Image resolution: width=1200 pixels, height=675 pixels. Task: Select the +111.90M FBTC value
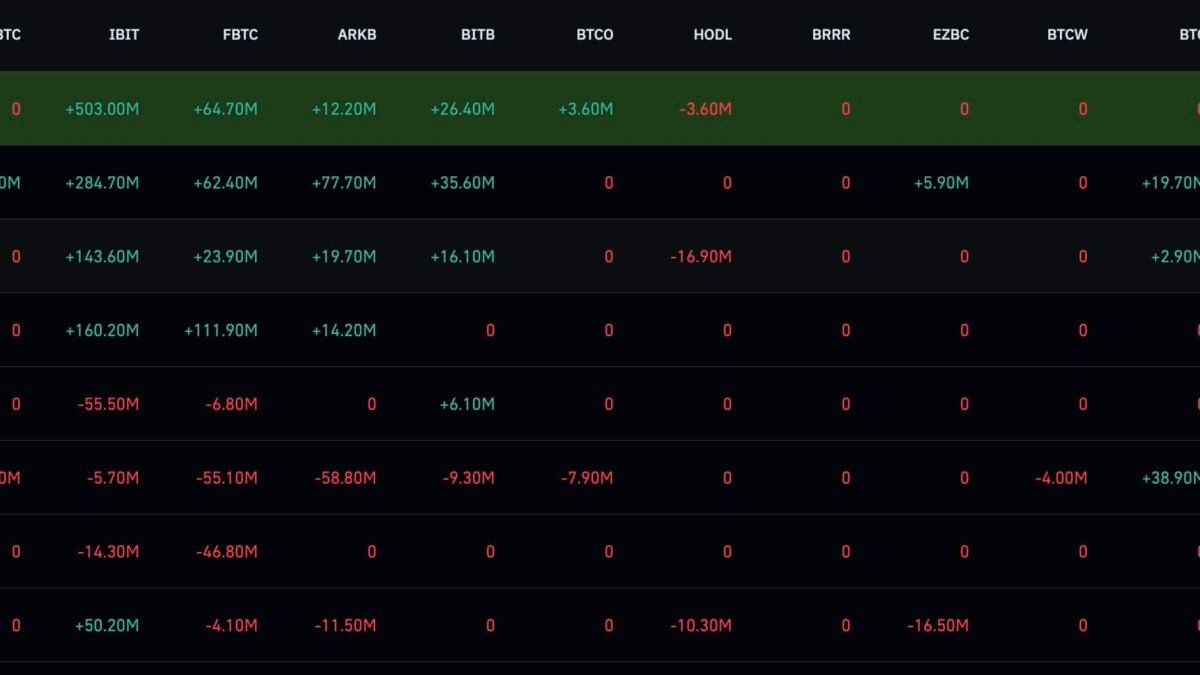click(220, 331)
